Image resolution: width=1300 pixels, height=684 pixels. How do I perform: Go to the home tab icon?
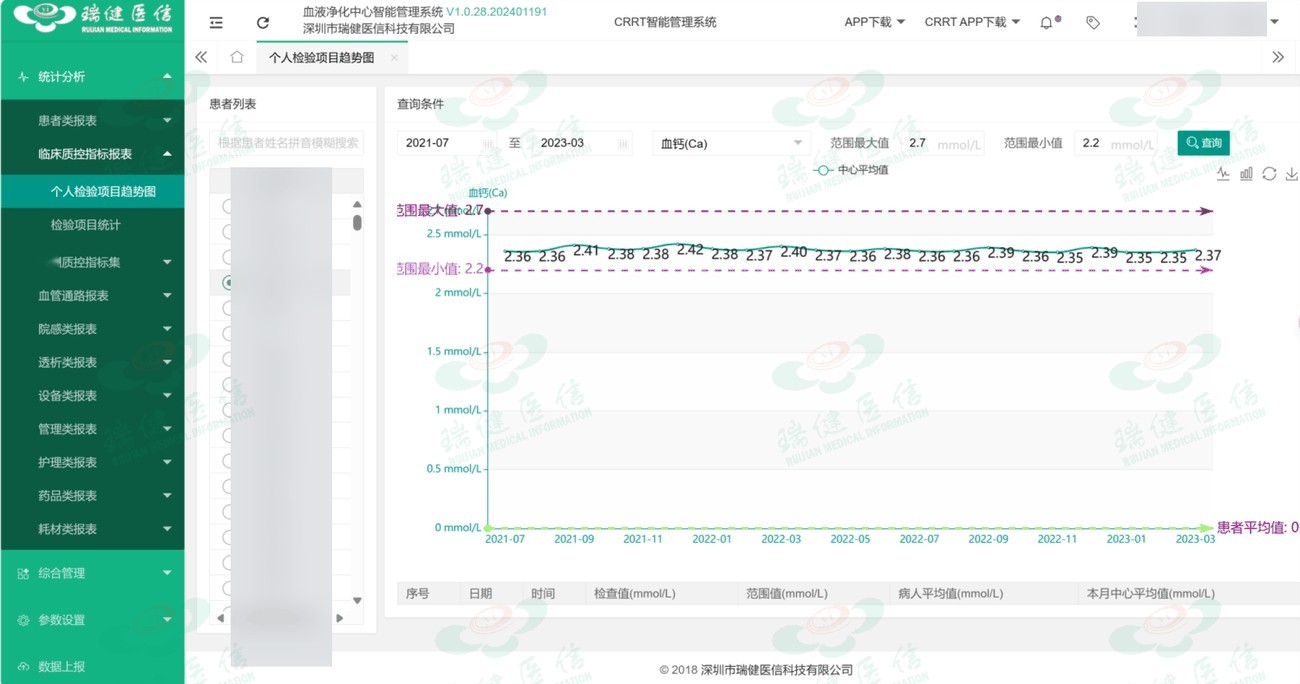coord(237,57)
